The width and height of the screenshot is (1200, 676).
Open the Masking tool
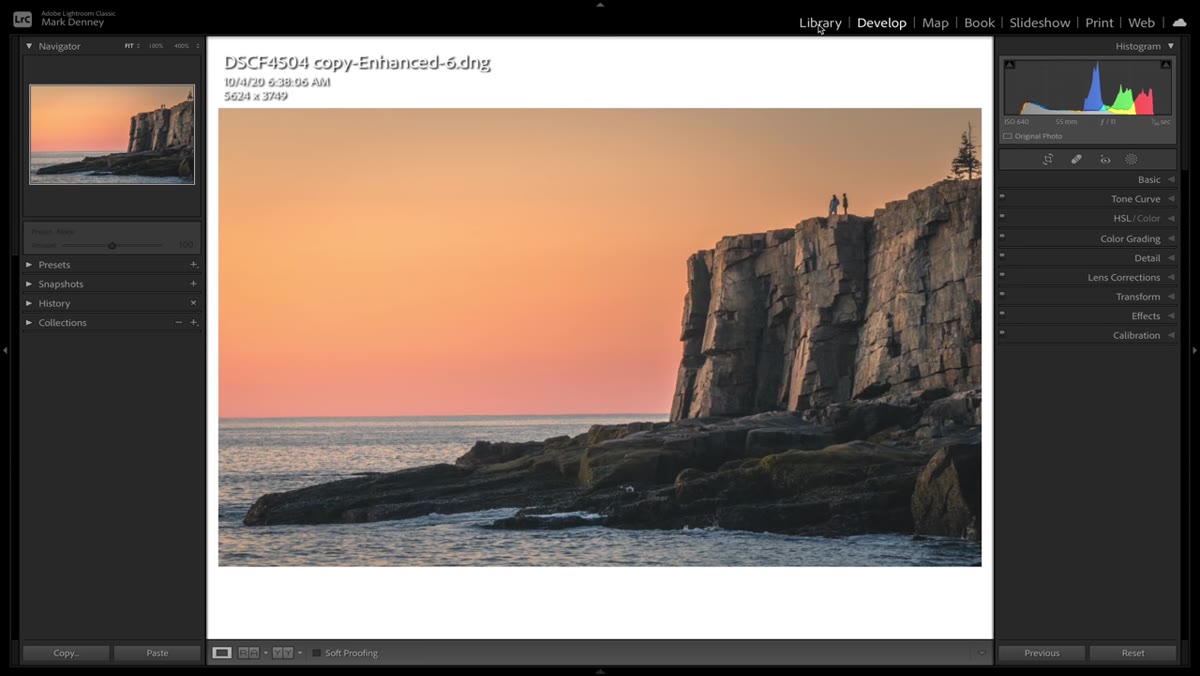[1132, 159]
